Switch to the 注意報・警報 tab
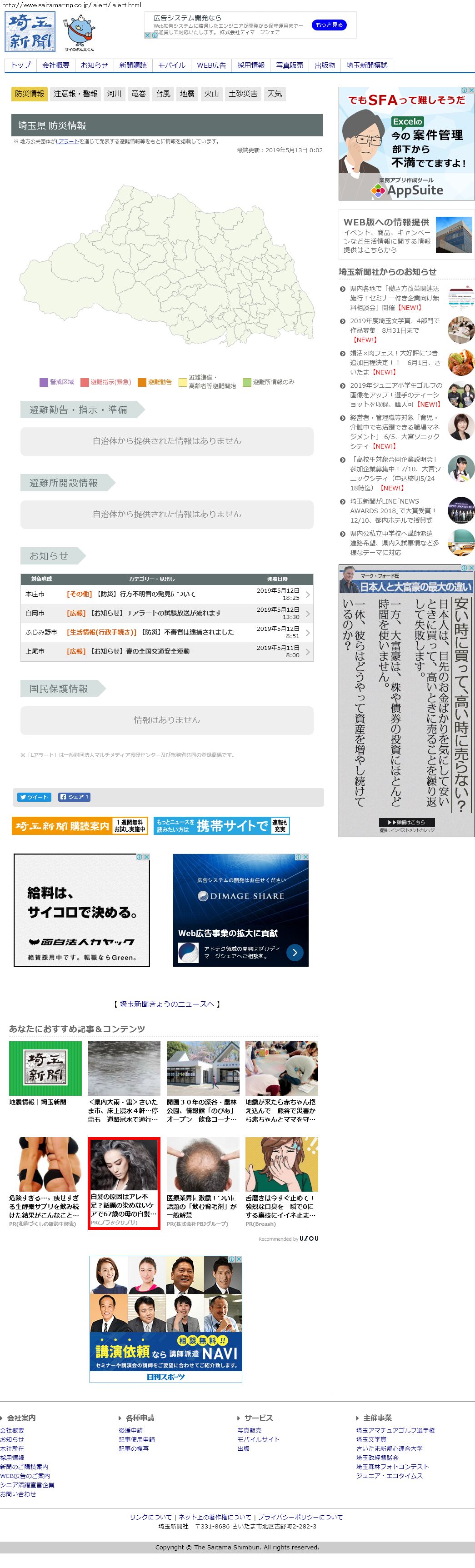Screen dimensions: 475x1568 coord(75,94)
